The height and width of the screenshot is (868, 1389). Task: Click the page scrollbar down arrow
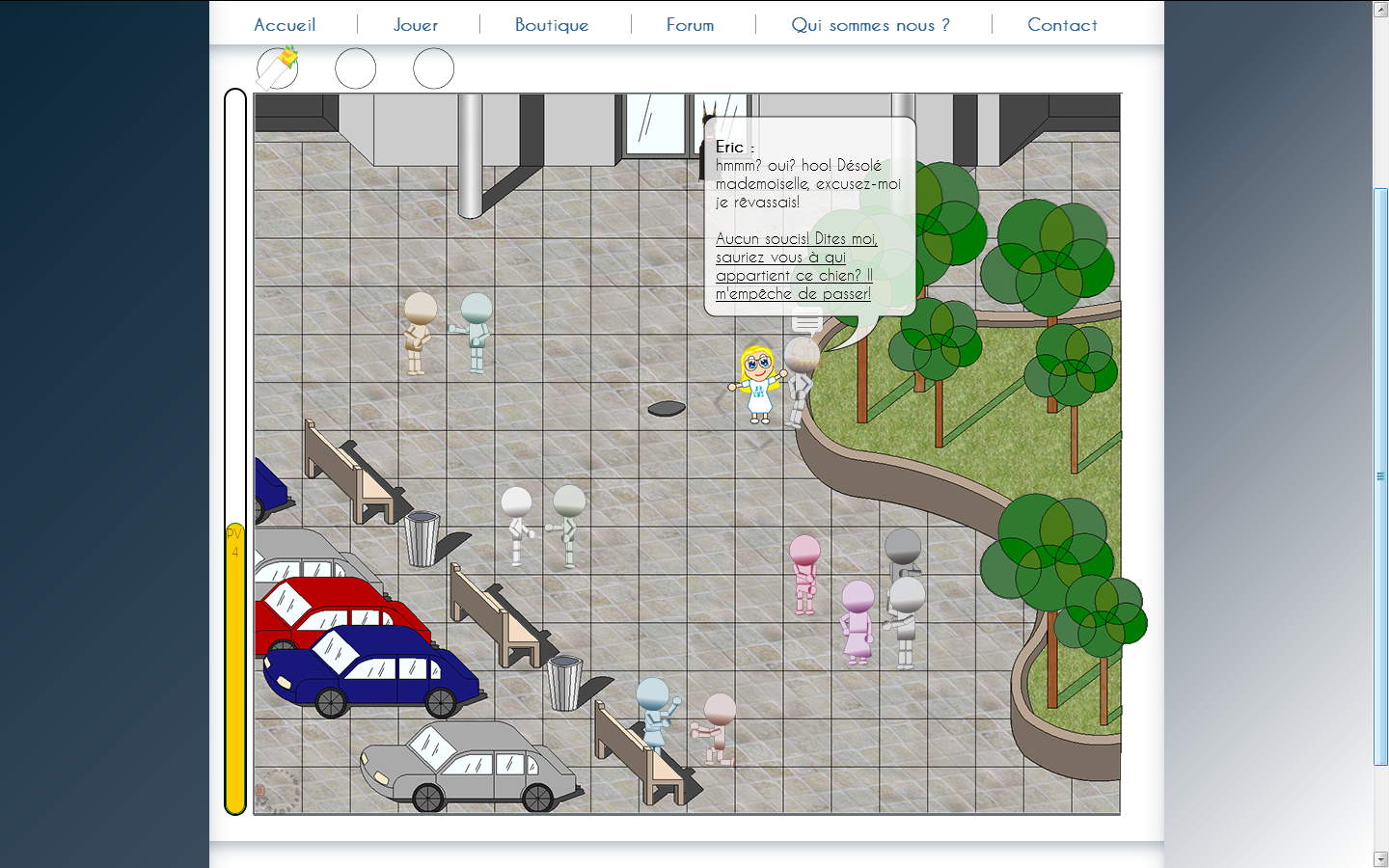point(1380,858)
